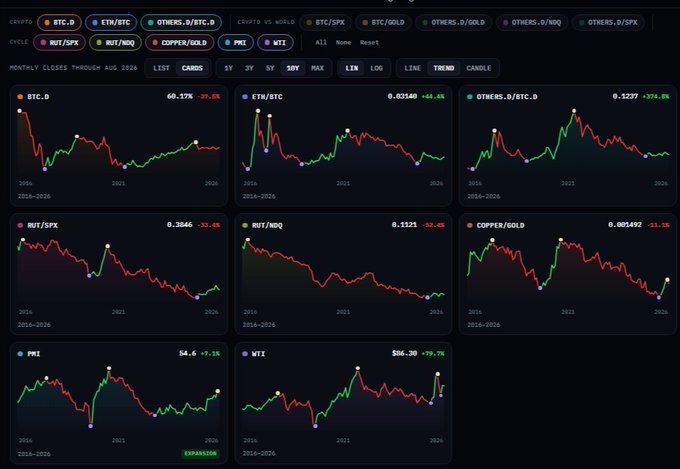Click the 0.03140 value on ETH/BTC card

(x=402, y=96)
